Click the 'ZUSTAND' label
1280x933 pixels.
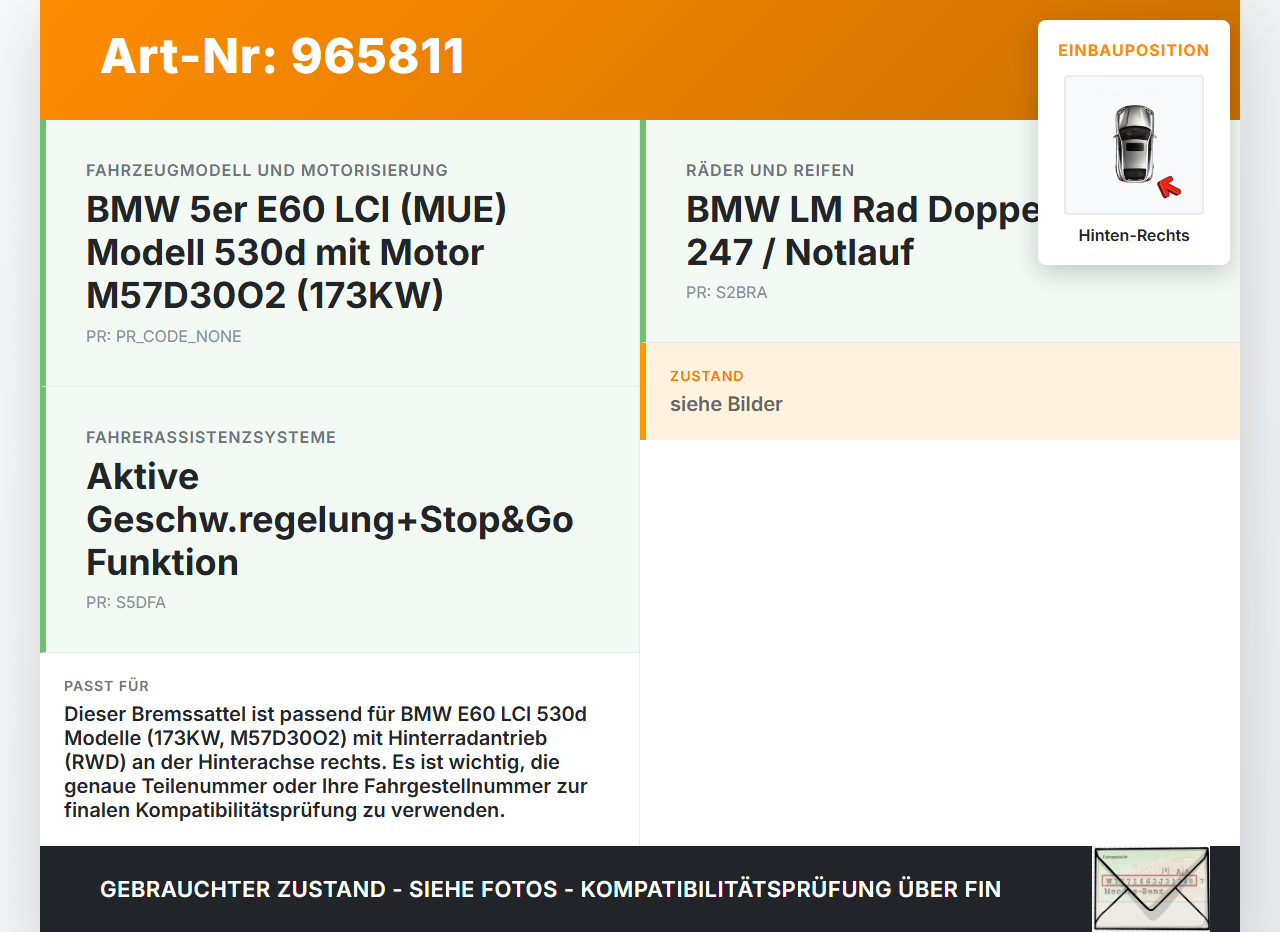(707, 376)
